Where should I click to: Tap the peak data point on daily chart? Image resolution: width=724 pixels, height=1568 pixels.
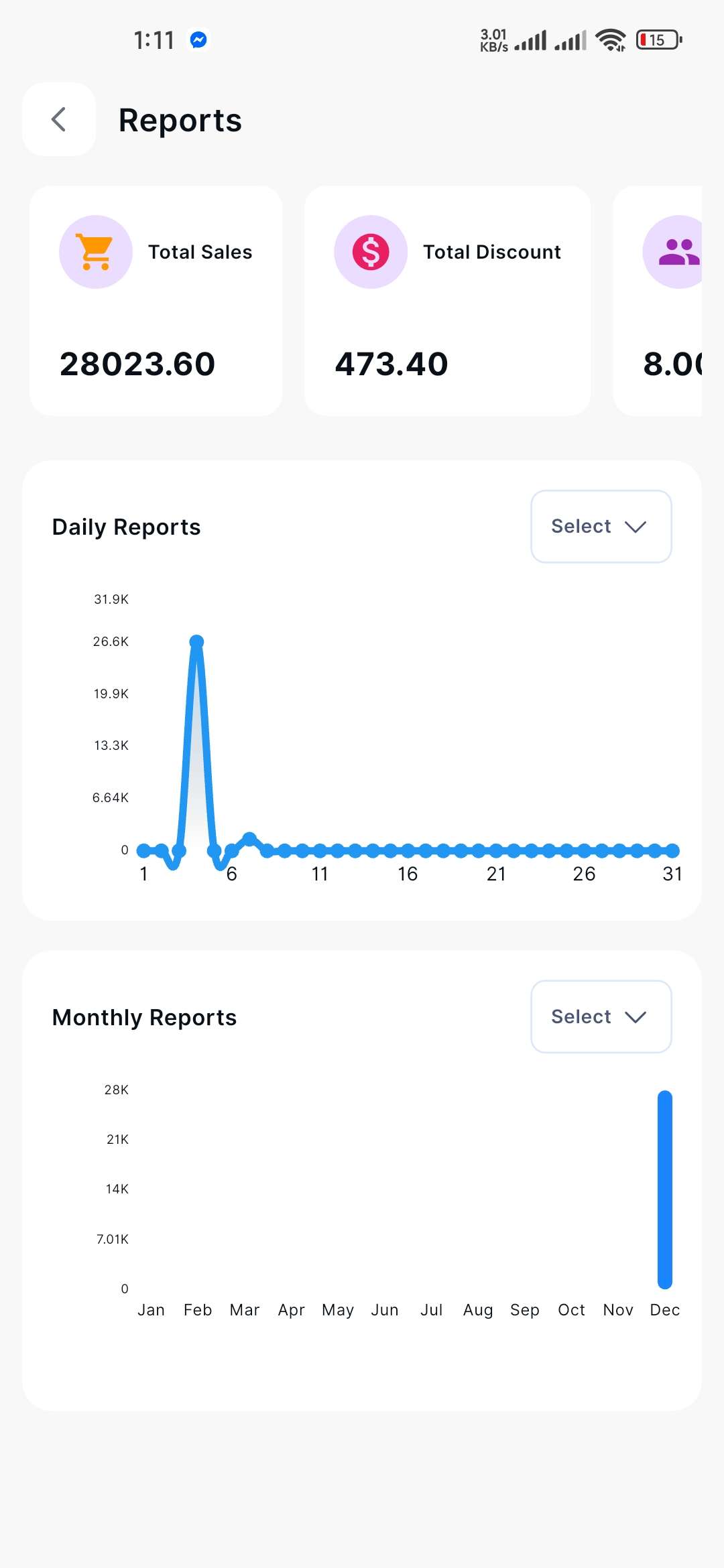tap(196, 642)
